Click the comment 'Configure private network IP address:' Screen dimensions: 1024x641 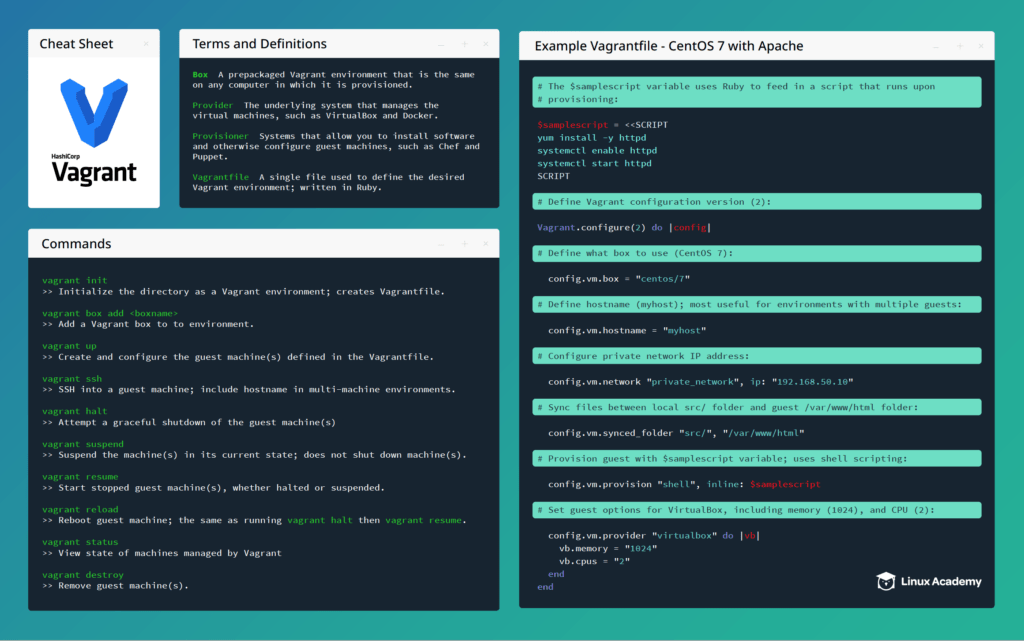click(757, 356)
